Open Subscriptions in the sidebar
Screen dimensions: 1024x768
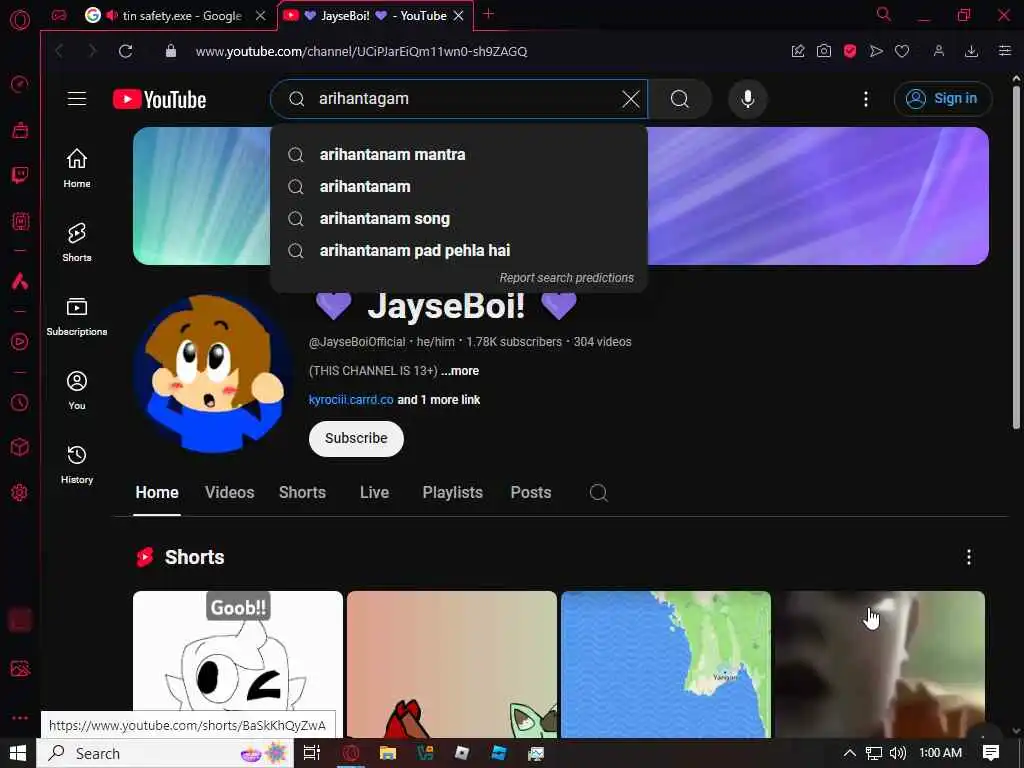pyautogui.click(x=77, y=316)
